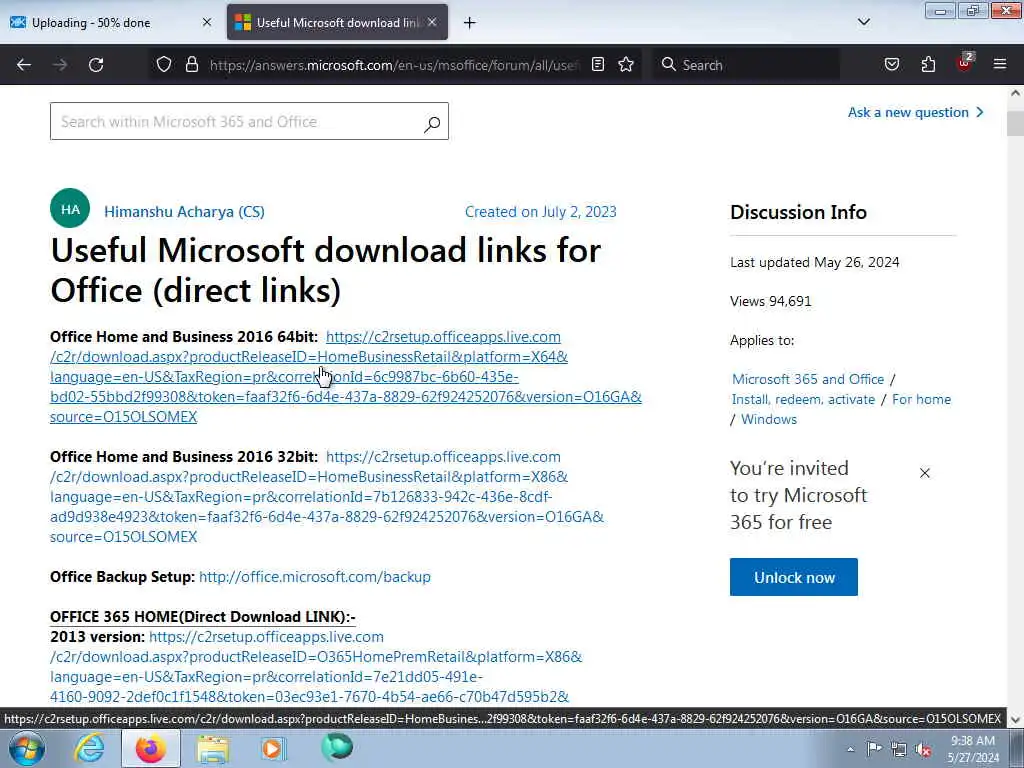Click the Last updated May 26, 2024 text
Screen dimensions: 1024x768
pyautogui.click(x=814, y=262)
